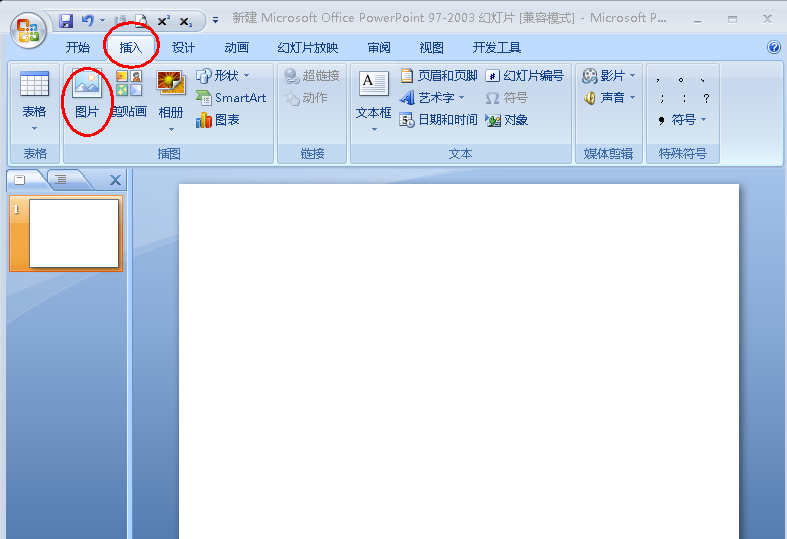This screenshot has height=539, width=787.
Task: Expand the 艺术字 WordArt dropdown
Action: click(x=433, y=98)
